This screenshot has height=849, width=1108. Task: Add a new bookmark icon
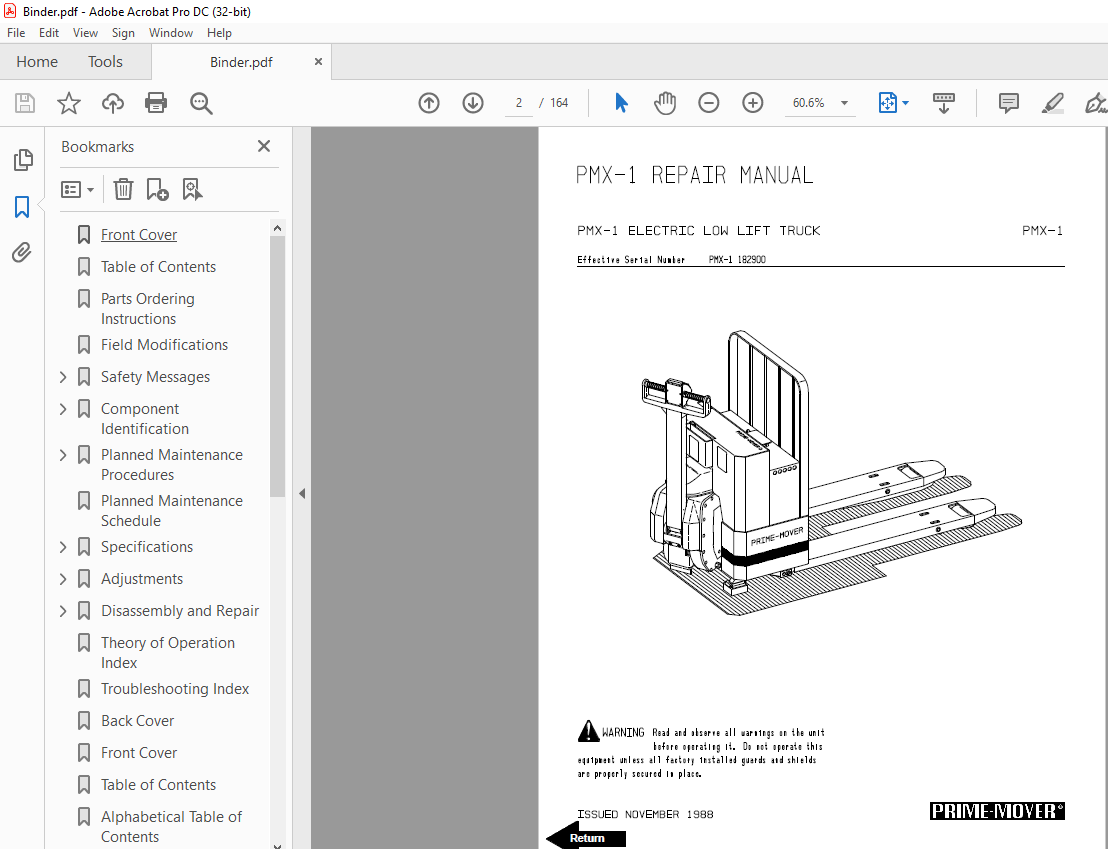coord(157,189)
